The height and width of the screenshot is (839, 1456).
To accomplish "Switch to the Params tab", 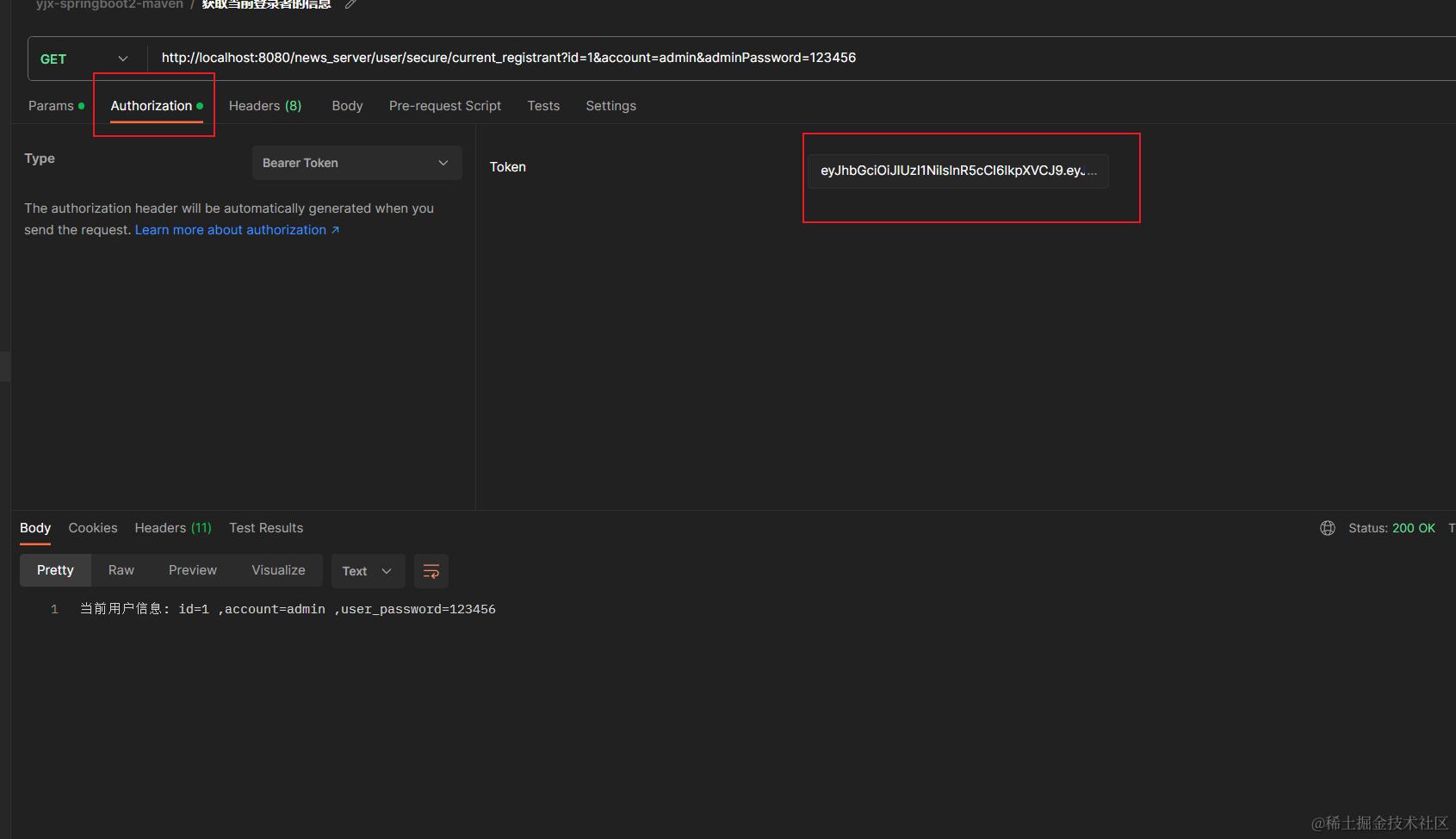I will 56,106.
